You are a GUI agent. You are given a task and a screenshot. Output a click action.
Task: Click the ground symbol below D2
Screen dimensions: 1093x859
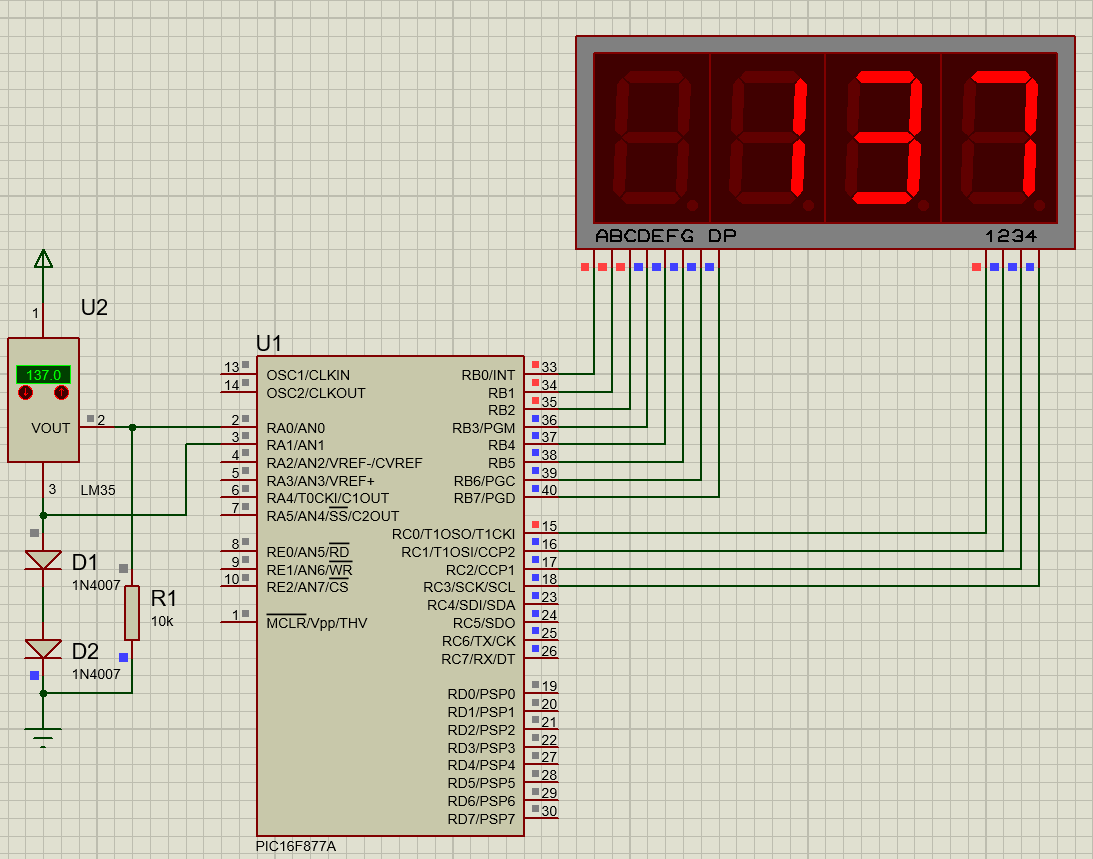43,737
